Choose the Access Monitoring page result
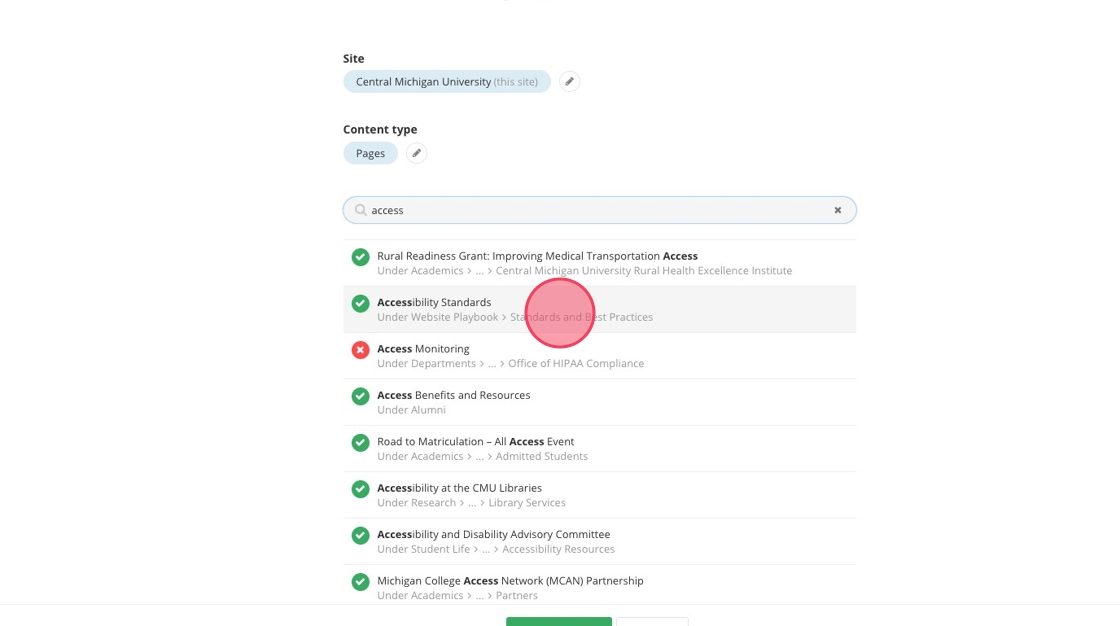Image resolution: width=1120 pixels, height=626 pixels. point(599,356)
